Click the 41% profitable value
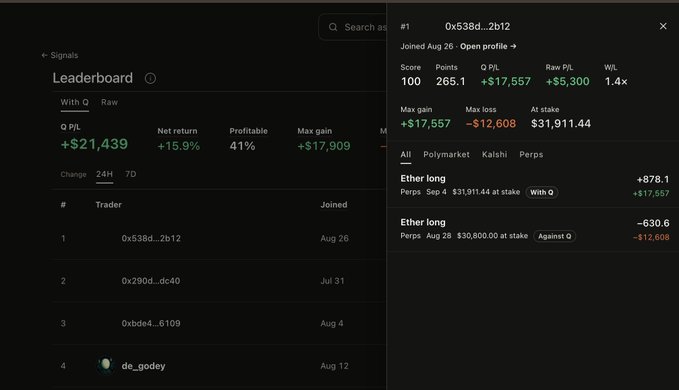Image resolution: width=679 pixels, height=390 pixels. click(x=242, y=146)
